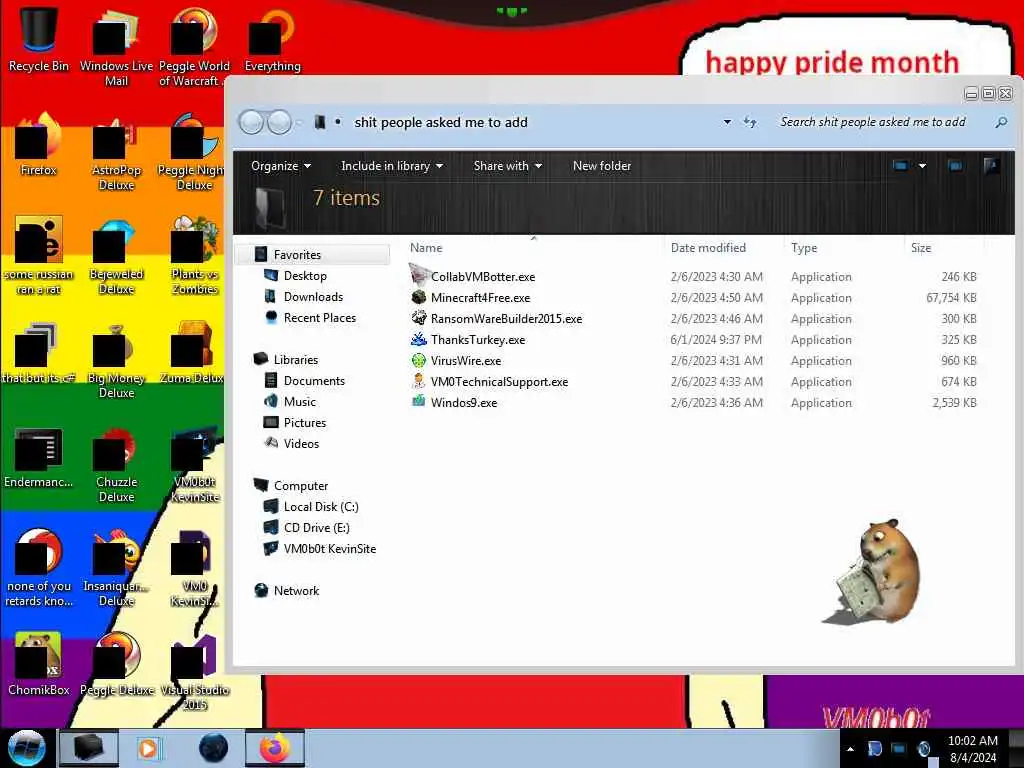Open VM0b0t KevinSite in the sidebar
This screenshot has height=768, width=1024.
pyautogui.click(x=329, y=549)
